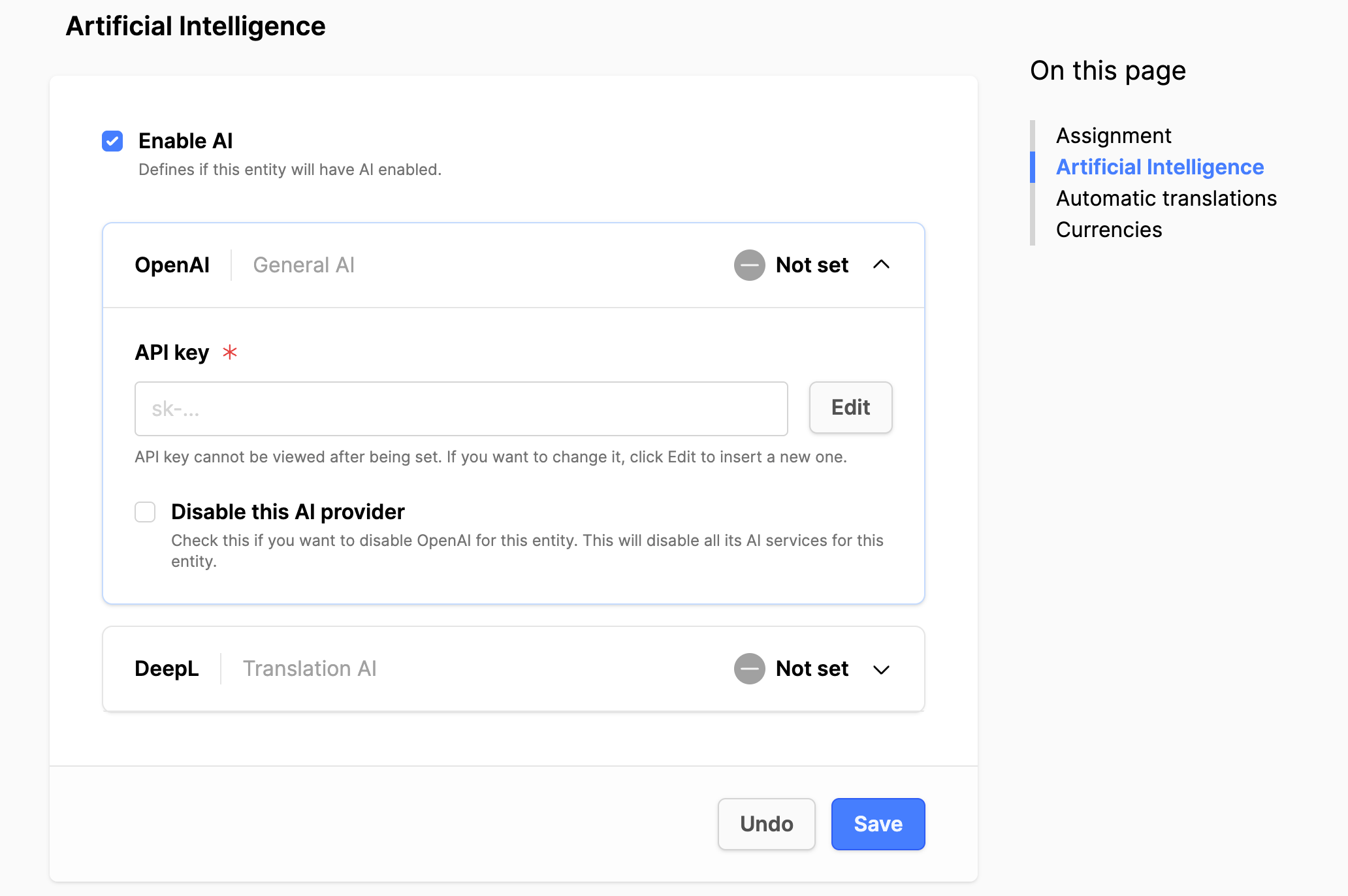
Task: Click the red required asterisk by API key
Action: click(x=230, y=353)
